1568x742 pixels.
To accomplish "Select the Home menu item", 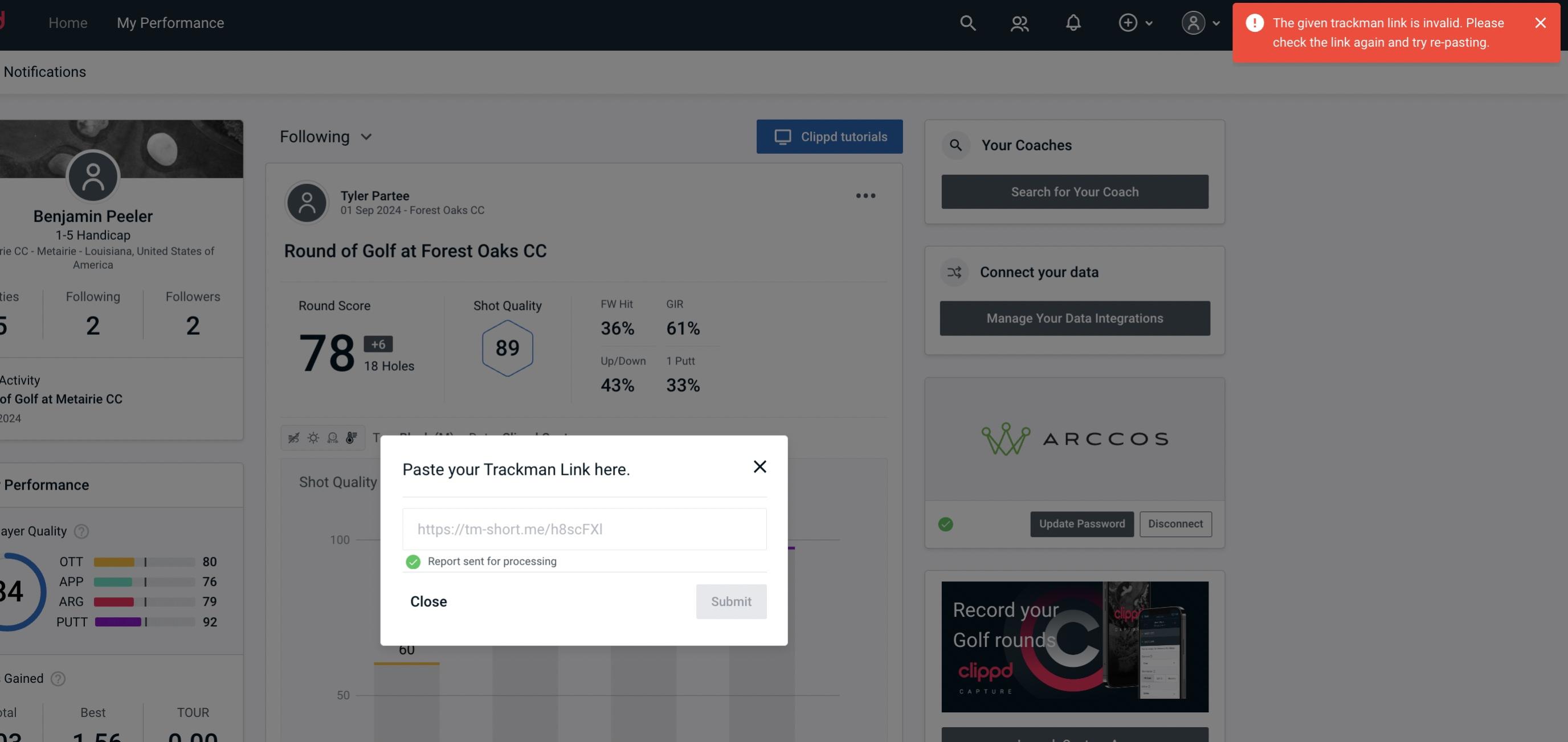I will pos(68,22).
